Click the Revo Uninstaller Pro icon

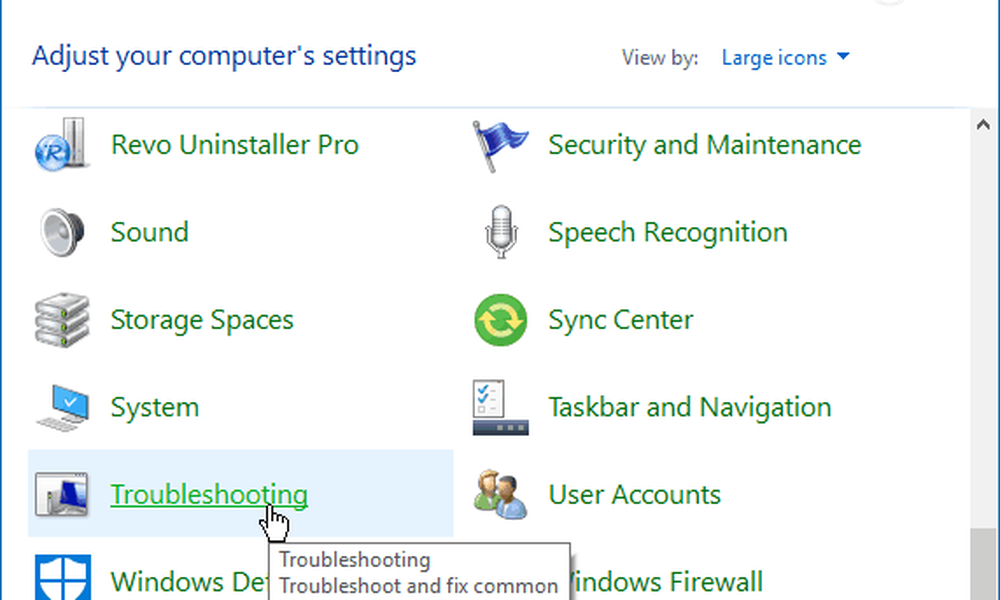(x=63, y=146)
